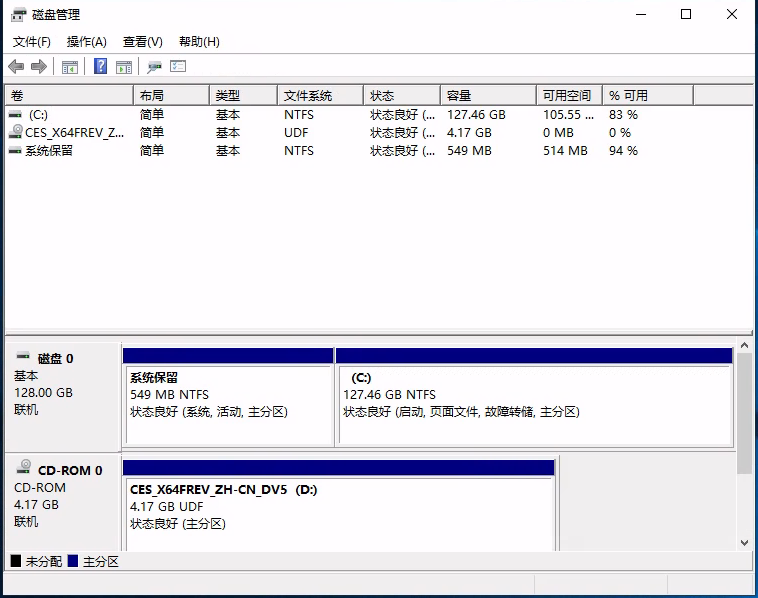The width and height of the screenshot is (758, 598).
Task: Open the 文件(F) menu
Action: click(32, 41)
